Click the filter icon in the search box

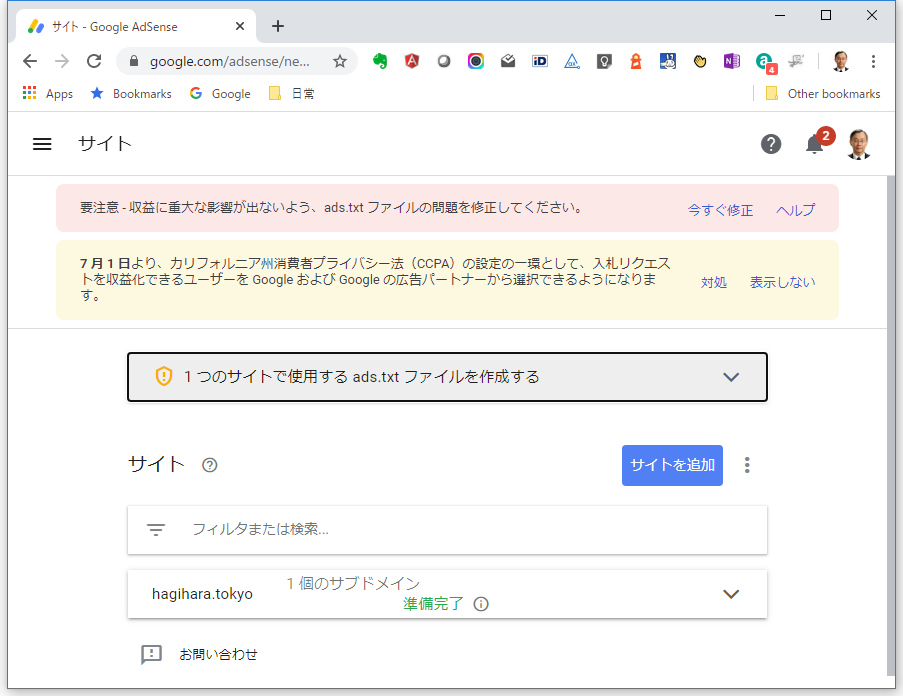coord(155,530)
